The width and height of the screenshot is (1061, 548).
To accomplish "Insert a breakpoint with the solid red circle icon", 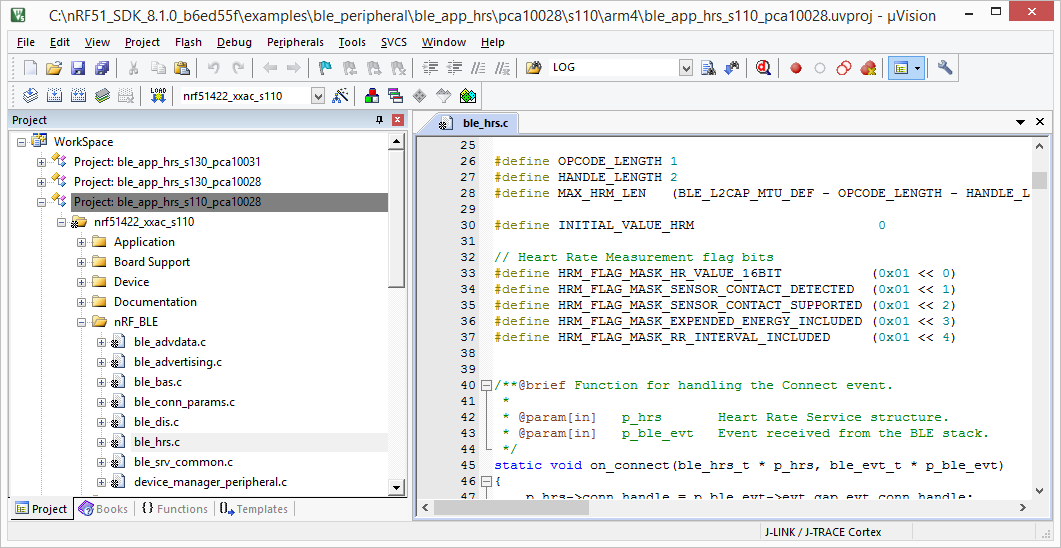I will 796,68.
